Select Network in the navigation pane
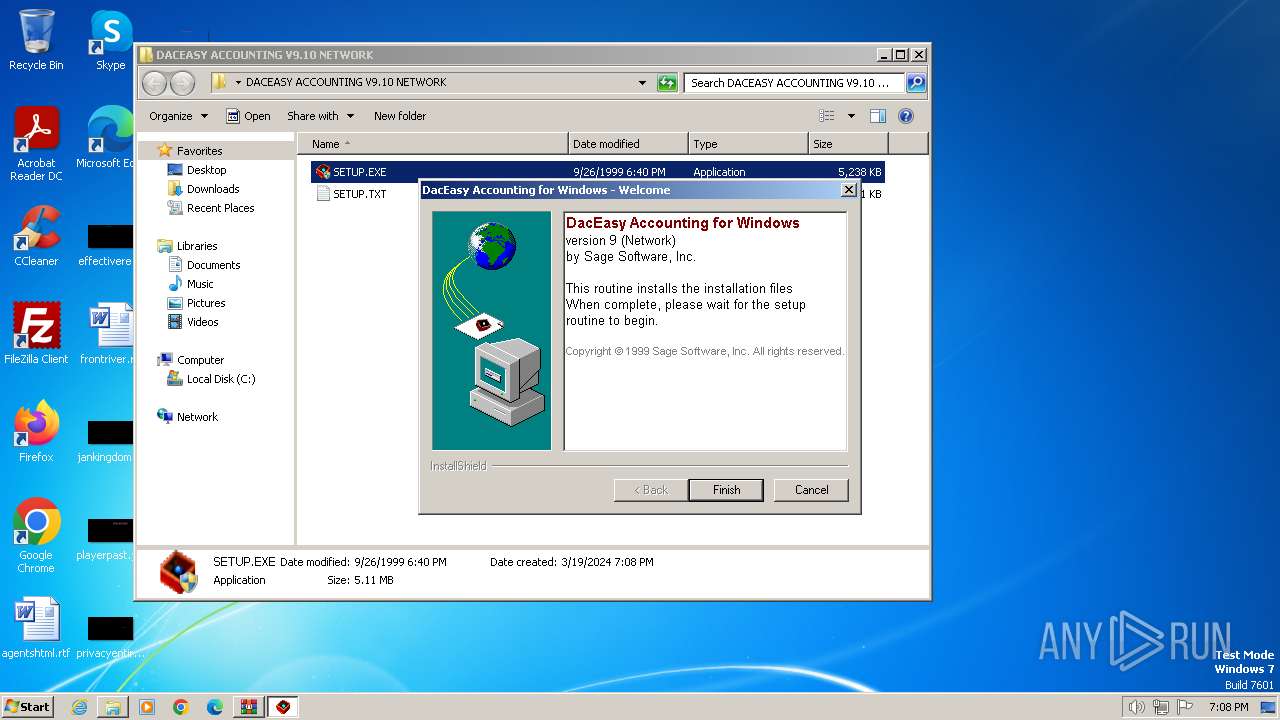The image size is (1280, 720). [197, 417]
